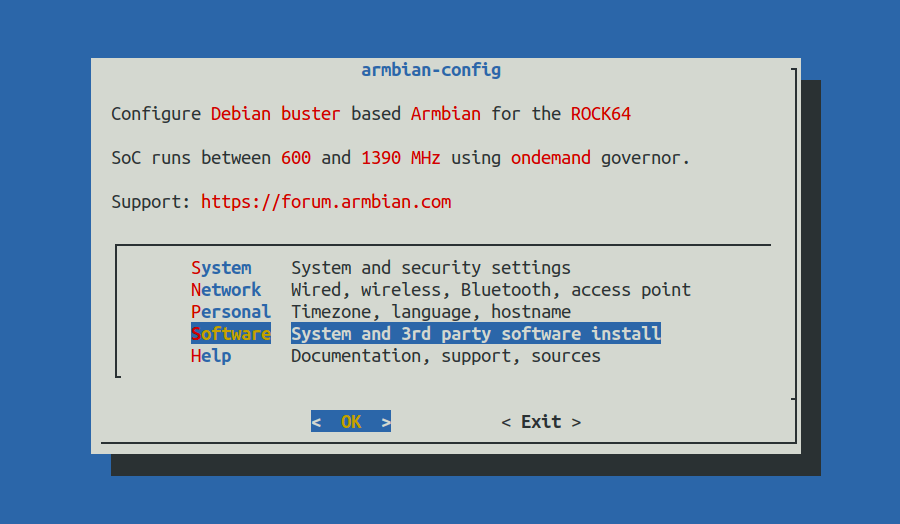
Task: Open the Help menu entry
Action: coord(211,356)
